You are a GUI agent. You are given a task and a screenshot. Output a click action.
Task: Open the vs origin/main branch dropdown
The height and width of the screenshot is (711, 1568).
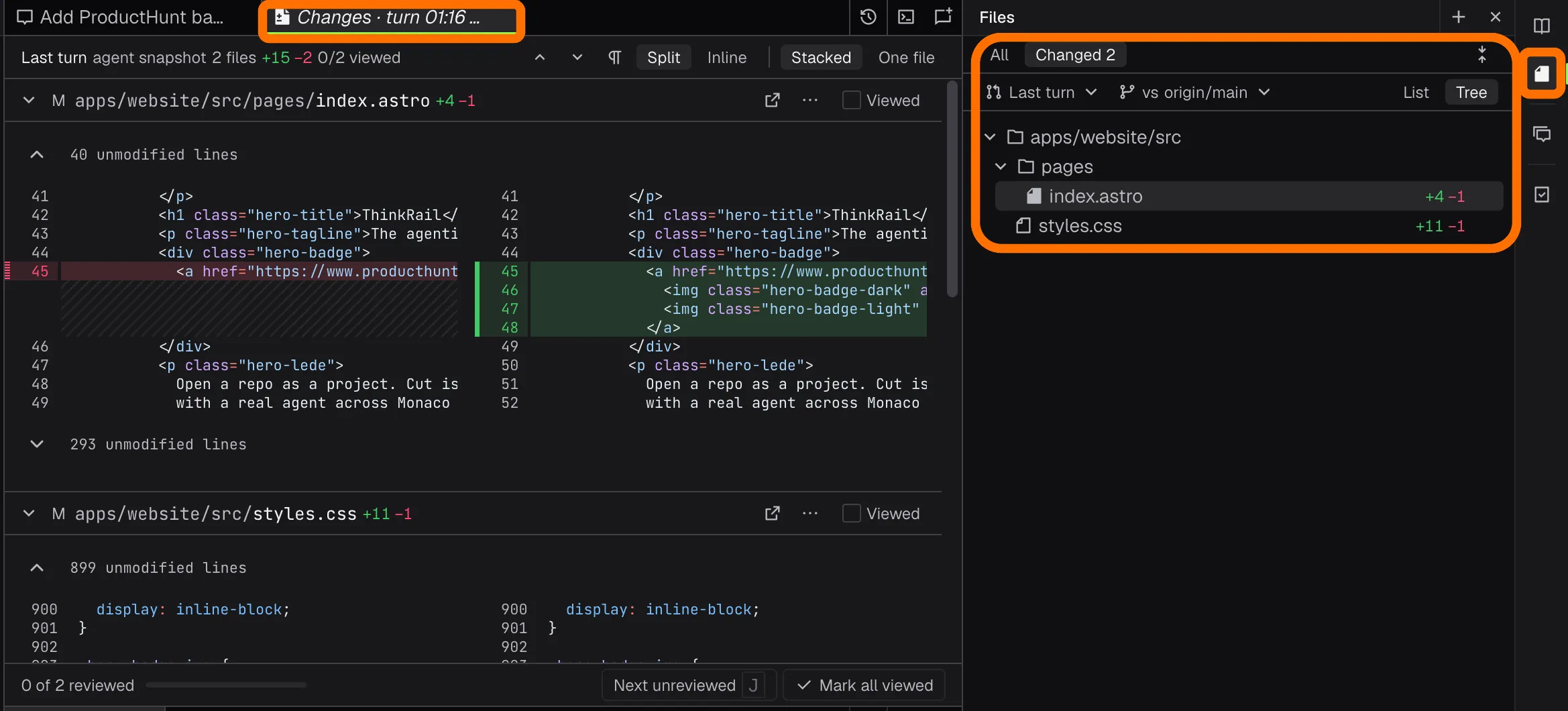coord(1195,93)
